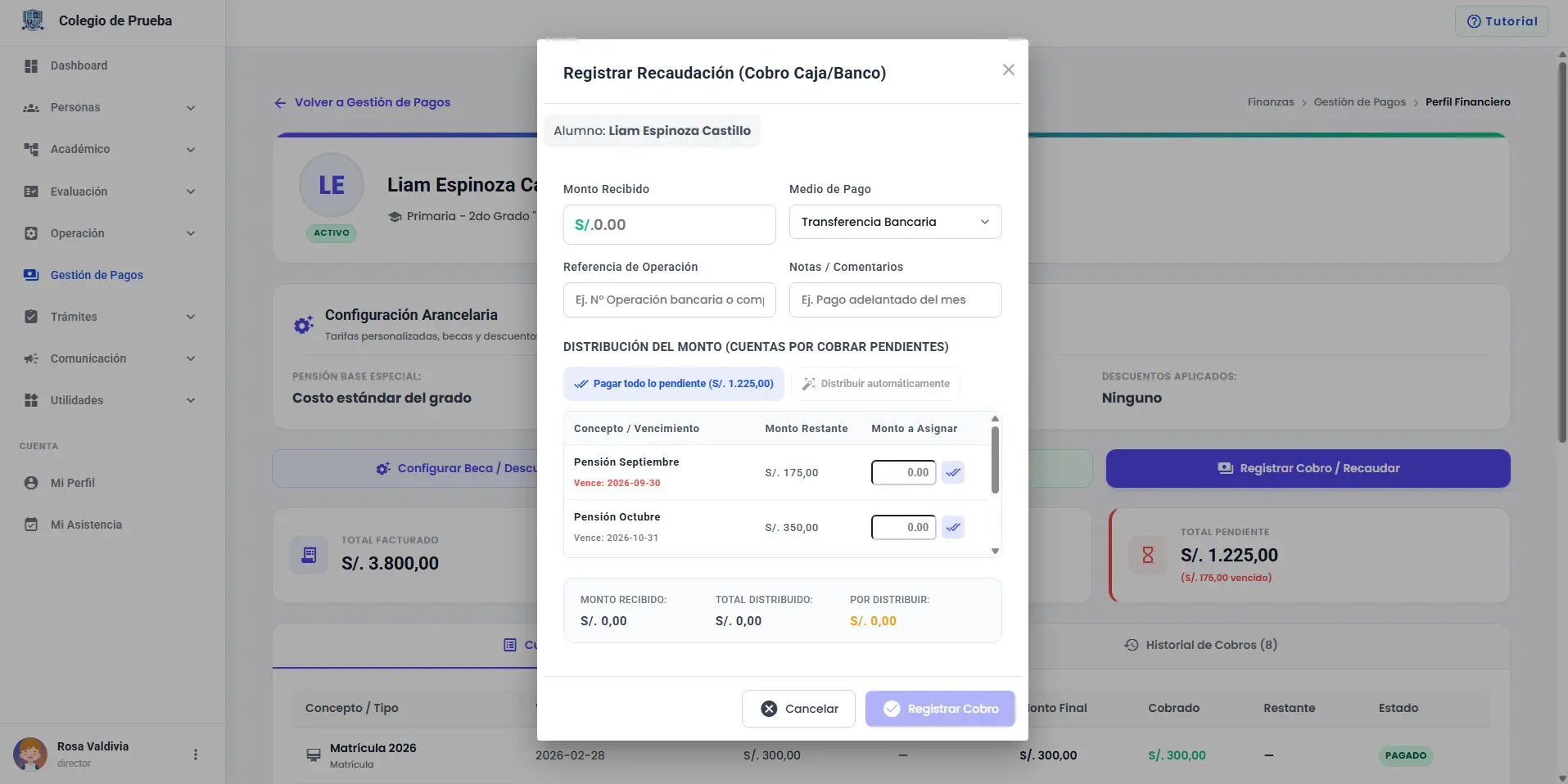The width and height of the screenshot is (1568, 784).
Task: Expand the Comunicación sidebar menu
Action: pyautogui.click(x=112, y=358)
